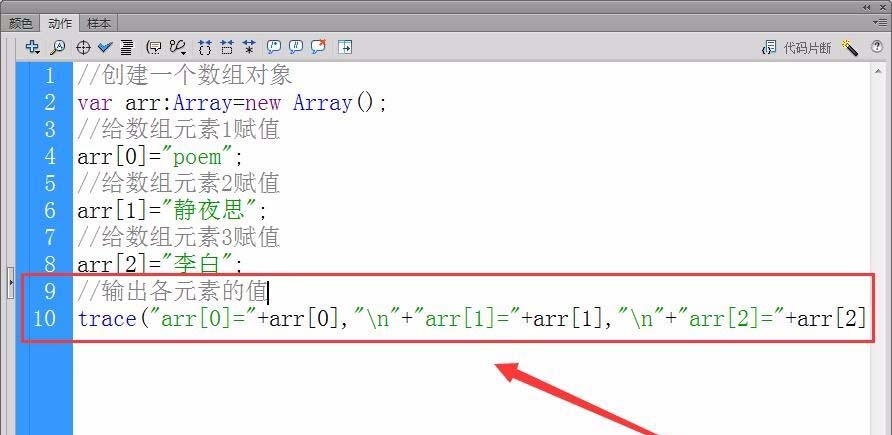This screenshot has height=435, width=892.
Task: Toggle script assist magic wand
Action: (849, 48)
